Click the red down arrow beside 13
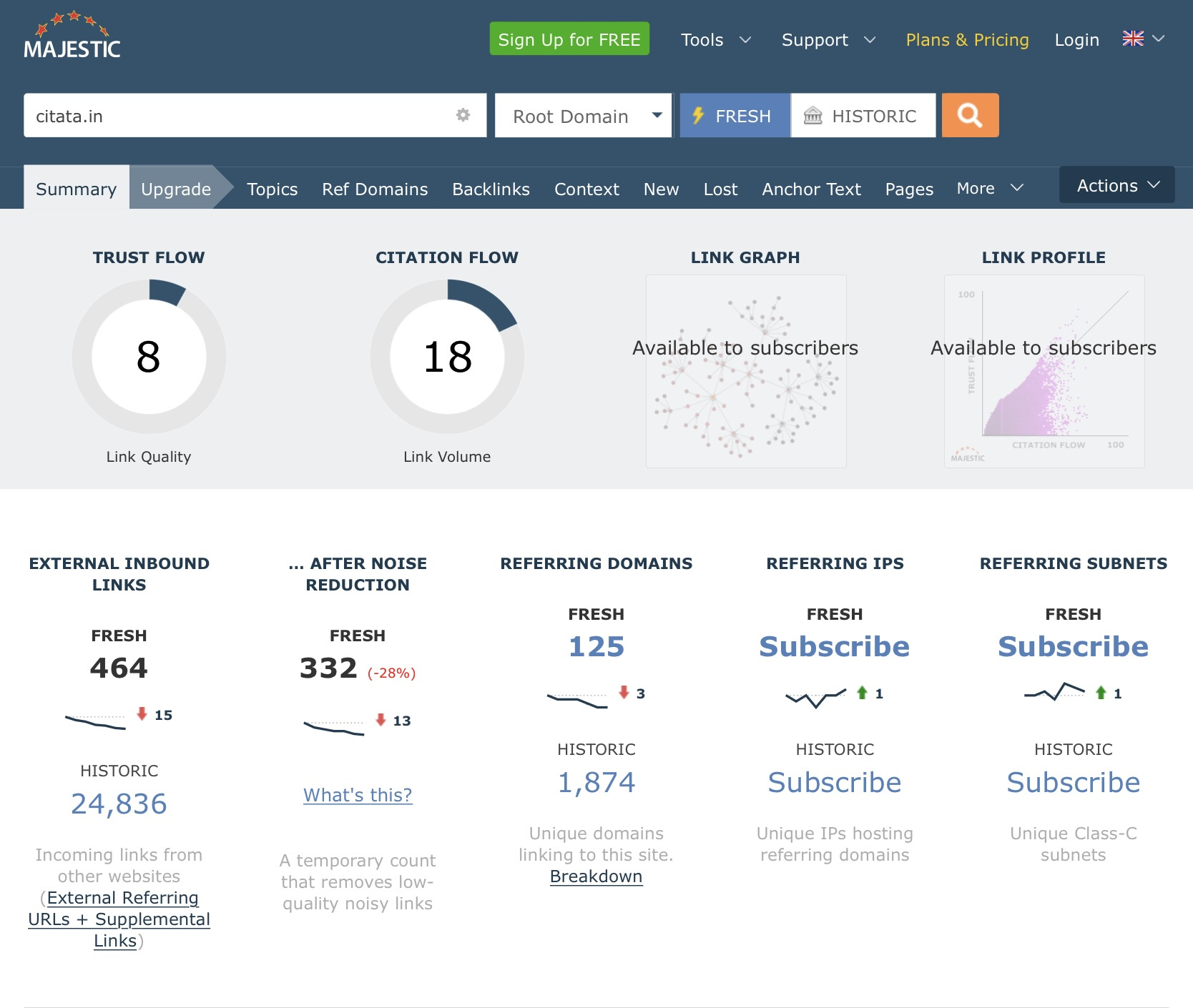 click(x=381, y=719)
